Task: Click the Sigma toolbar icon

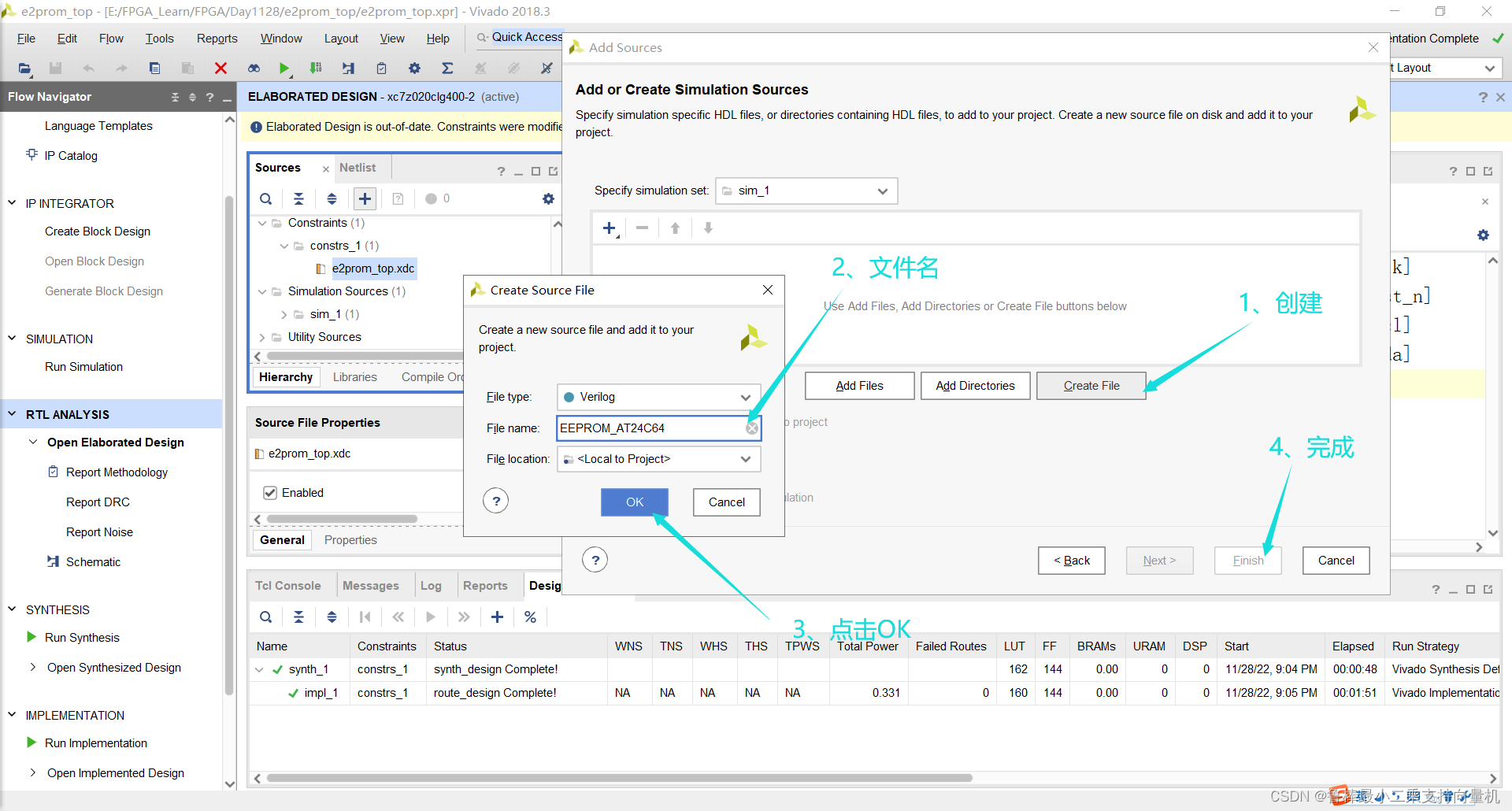Action: pos(447,69)
